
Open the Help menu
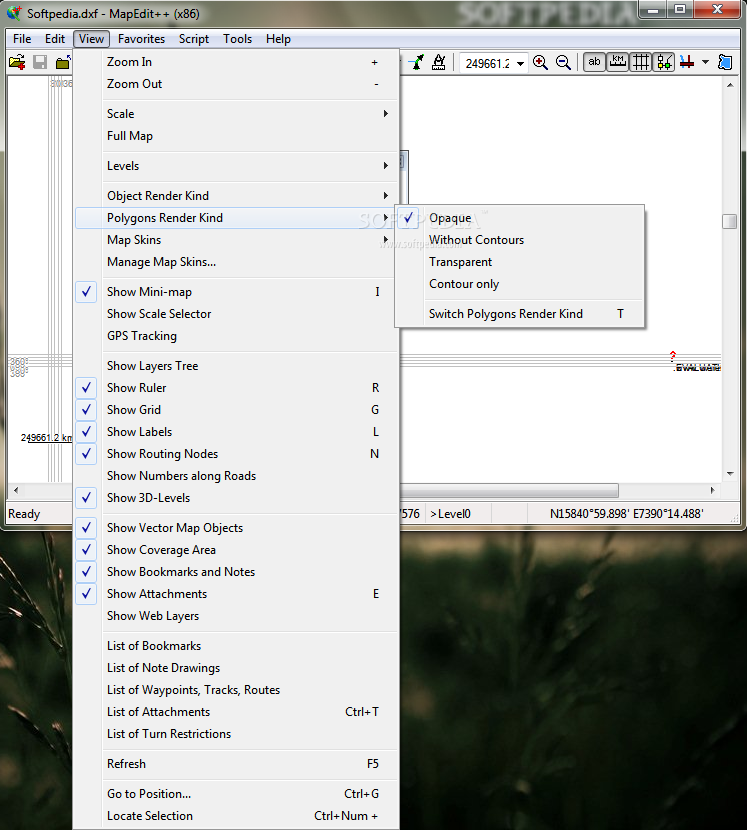tap(278, 39)
